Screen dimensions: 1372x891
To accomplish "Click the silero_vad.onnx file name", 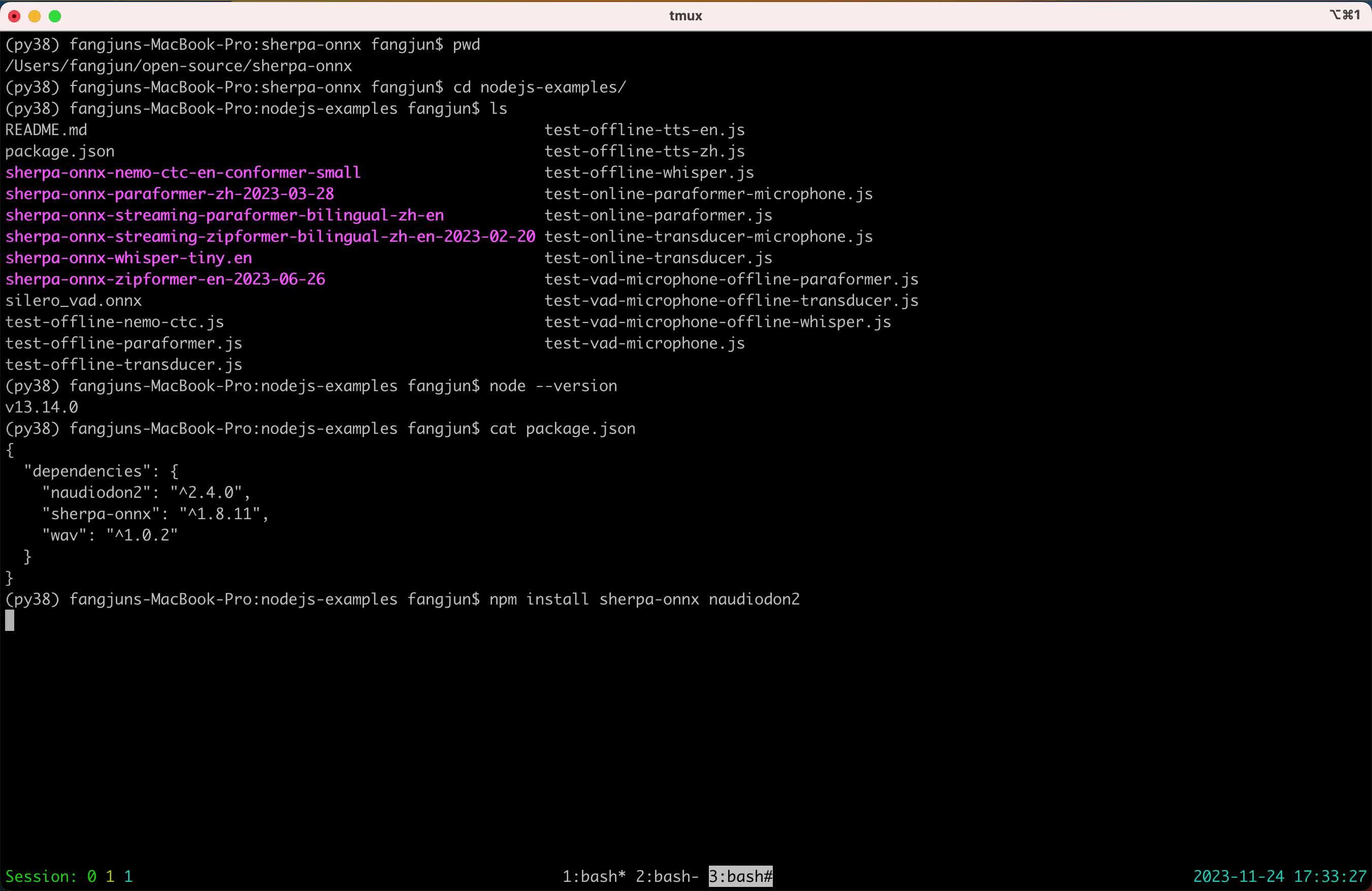I will 73,300.
